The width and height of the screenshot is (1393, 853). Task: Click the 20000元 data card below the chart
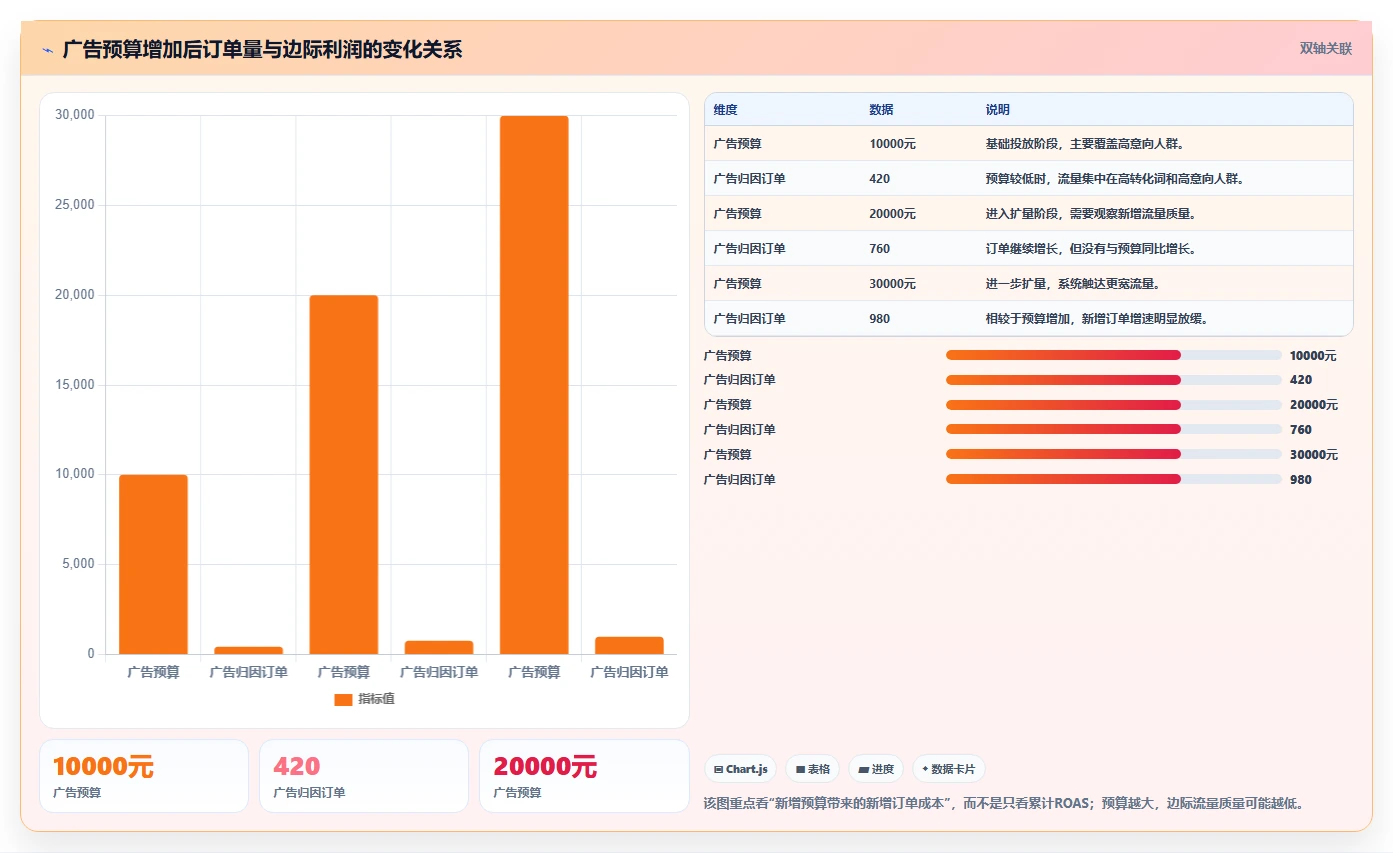(x=584, y=776)
